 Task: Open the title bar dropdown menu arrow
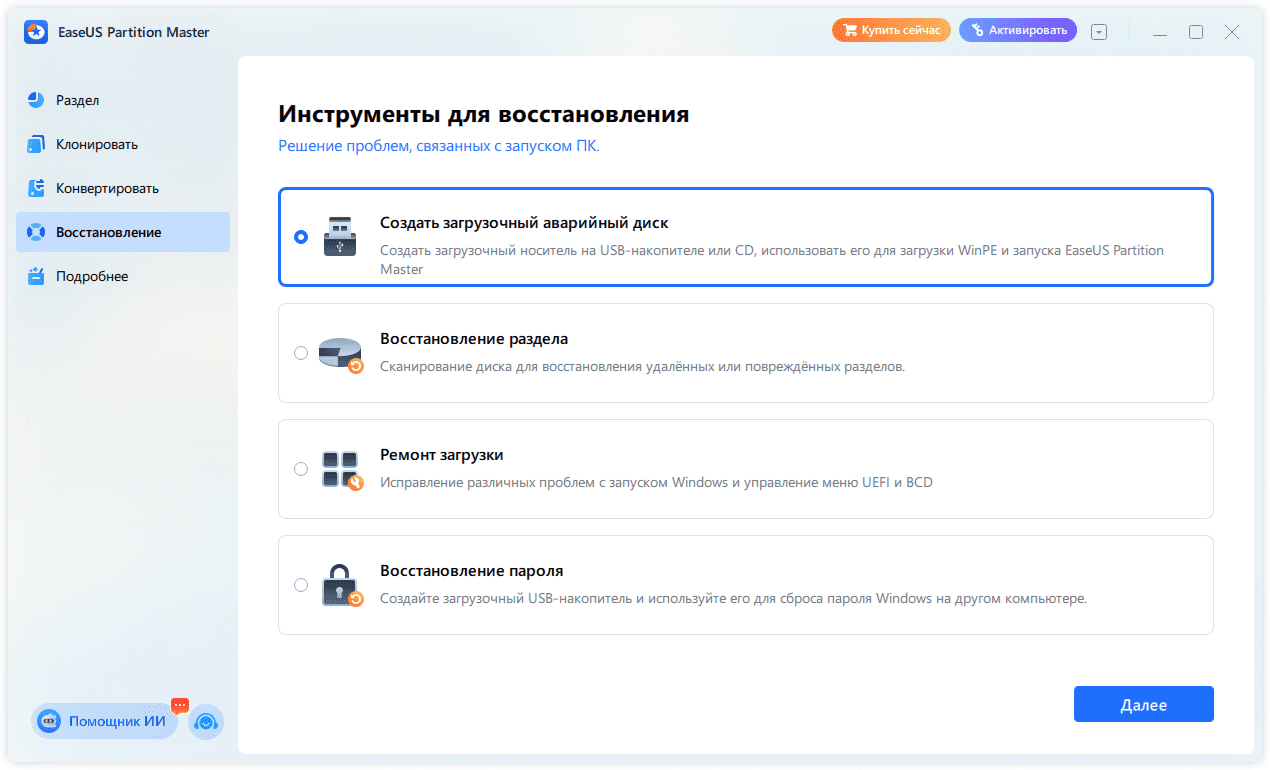pos(1099,32)
